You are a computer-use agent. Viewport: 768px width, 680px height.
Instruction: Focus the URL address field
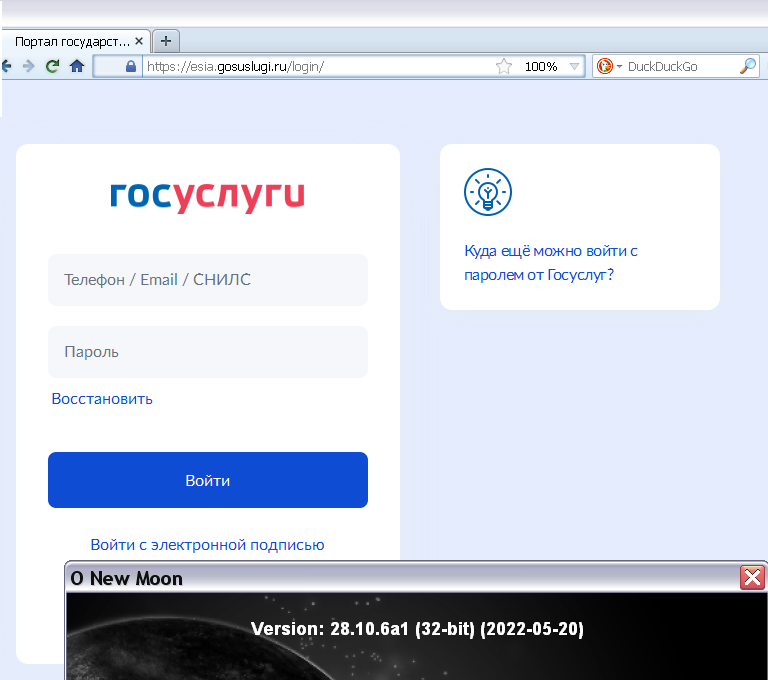click(316, 66)
